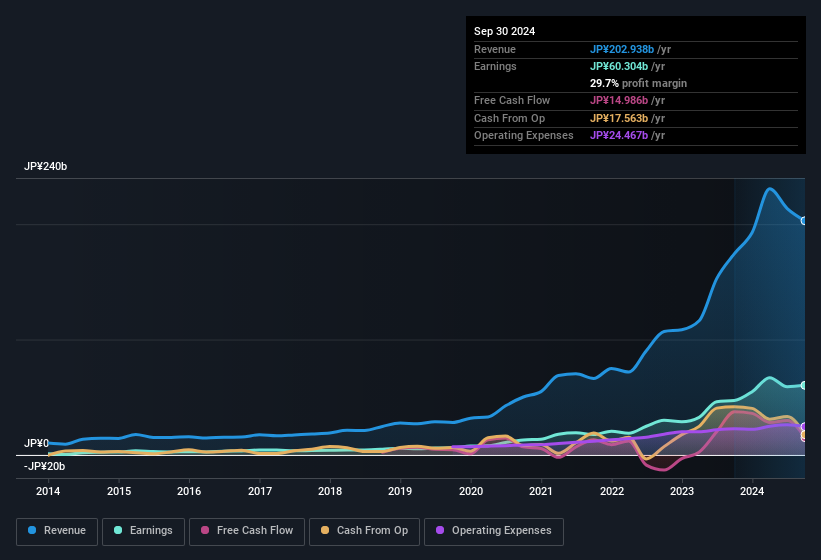Click the pink Free Cash Flow legend dot
The image size is (821, 560).
tap(206, 531)
